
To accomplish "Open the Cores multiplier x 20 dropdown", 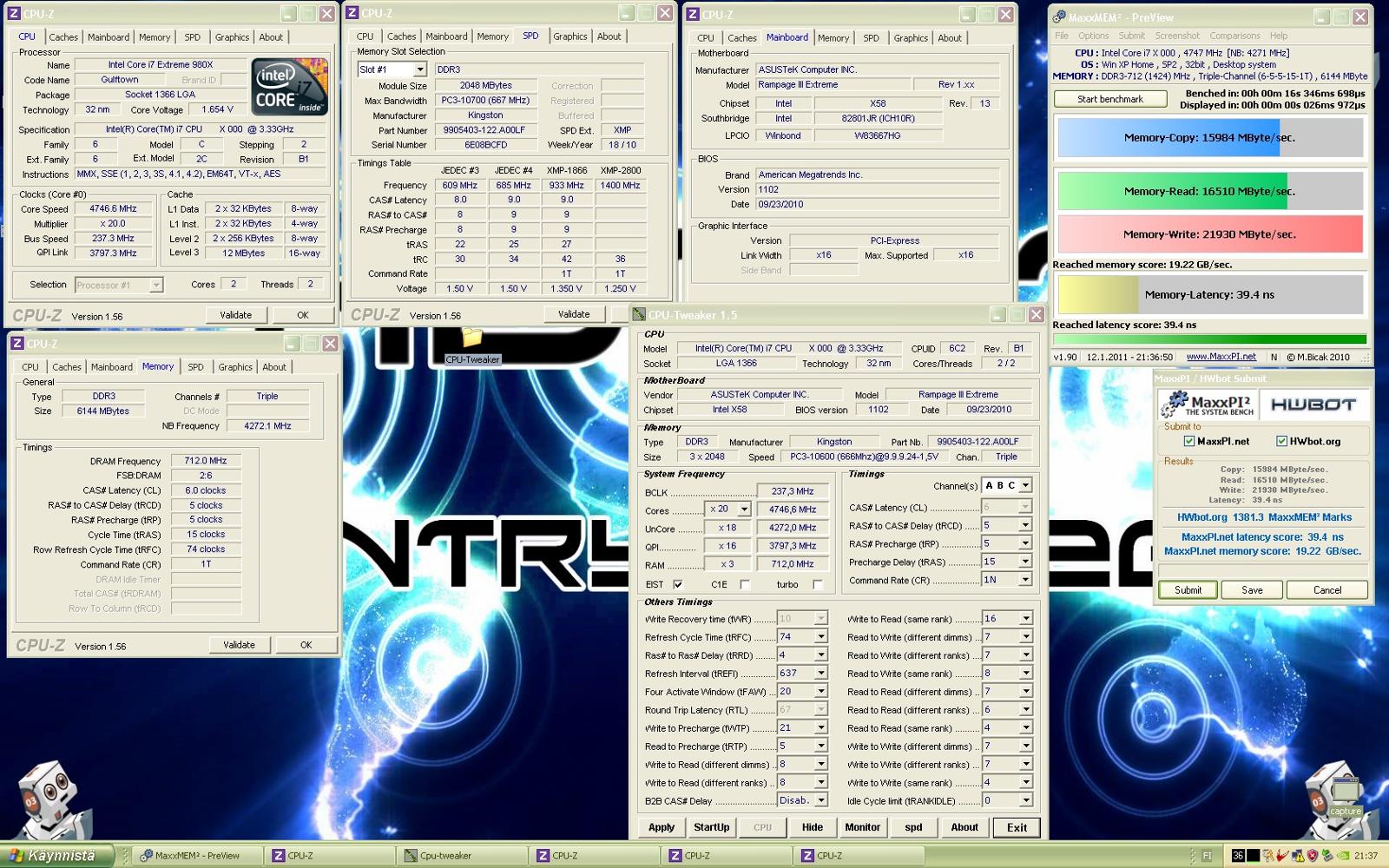I will (744, 510).
